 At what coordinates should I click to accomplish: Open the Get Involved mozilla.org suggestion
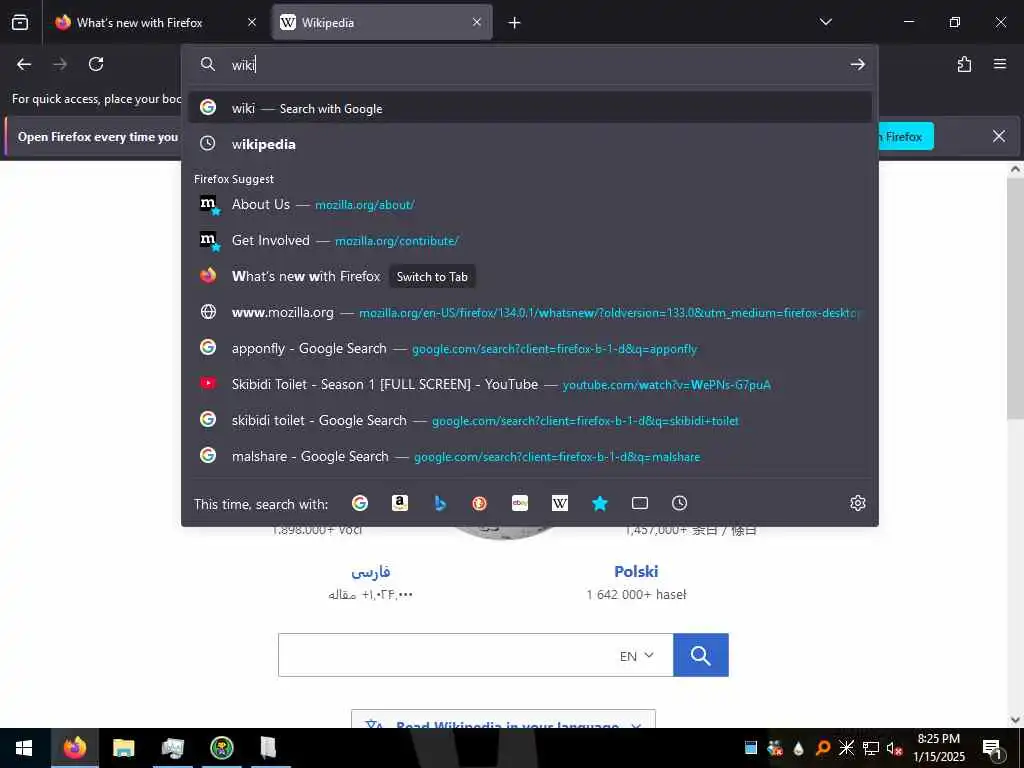pos(530,240)
